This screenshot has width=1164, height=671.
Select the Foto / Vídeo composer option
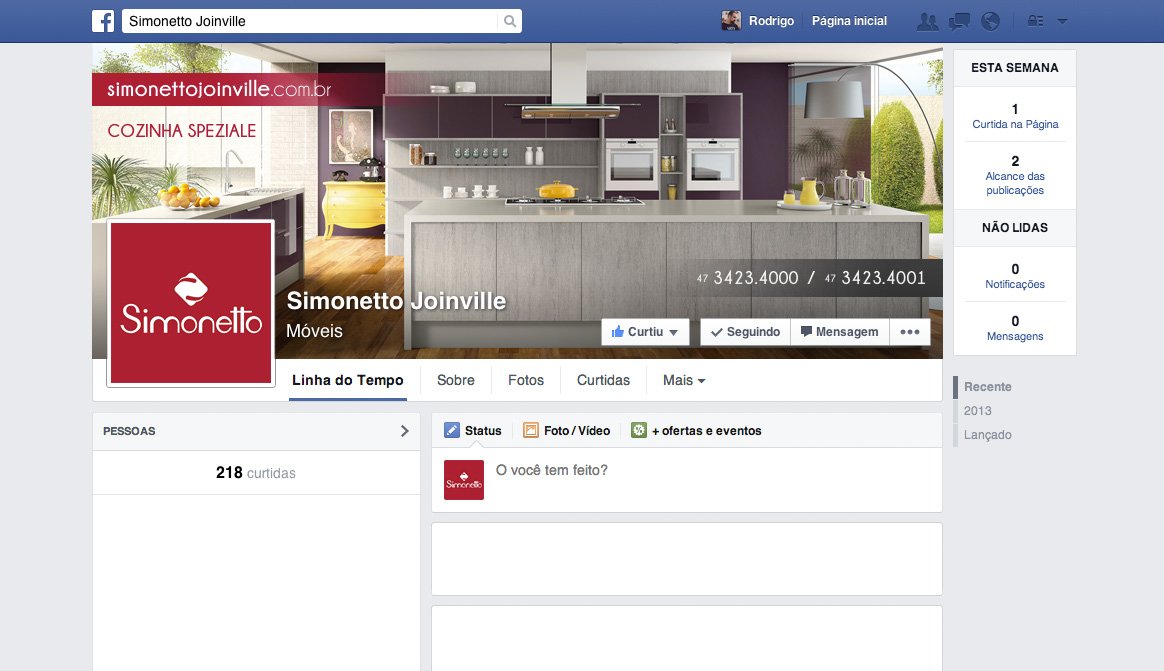coord(566,431)
